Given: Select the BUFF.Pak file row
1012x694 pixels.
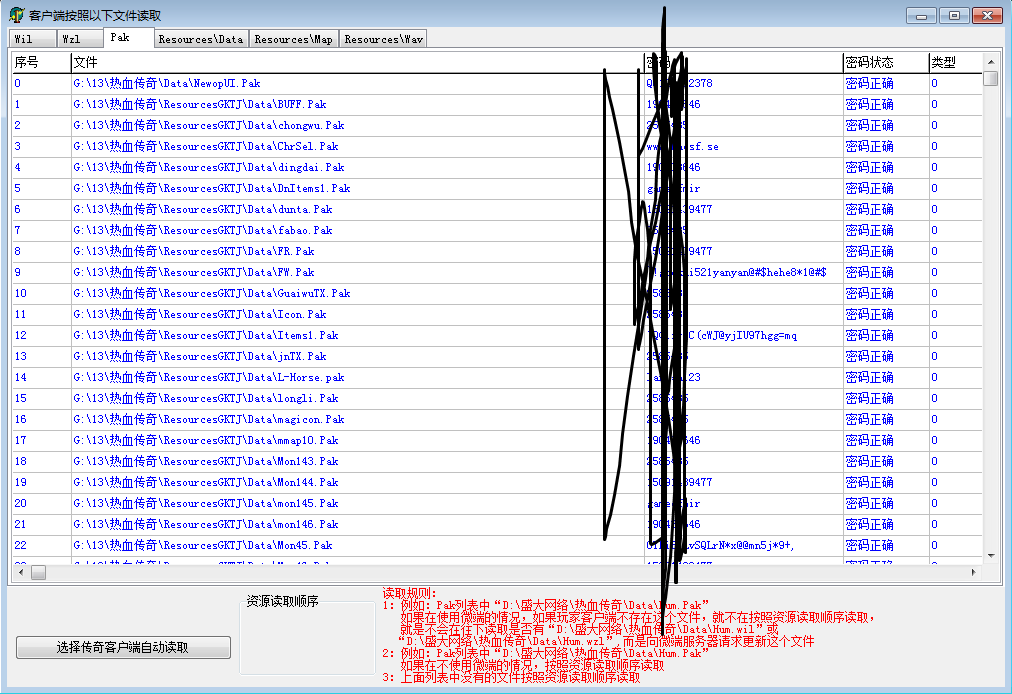Looking at the screenshot, I should pos(200,105).
